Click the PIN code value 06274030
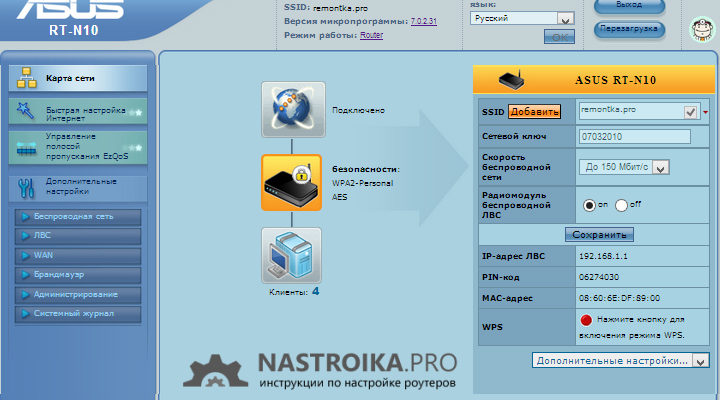720x400 pixels. [599, 277]
